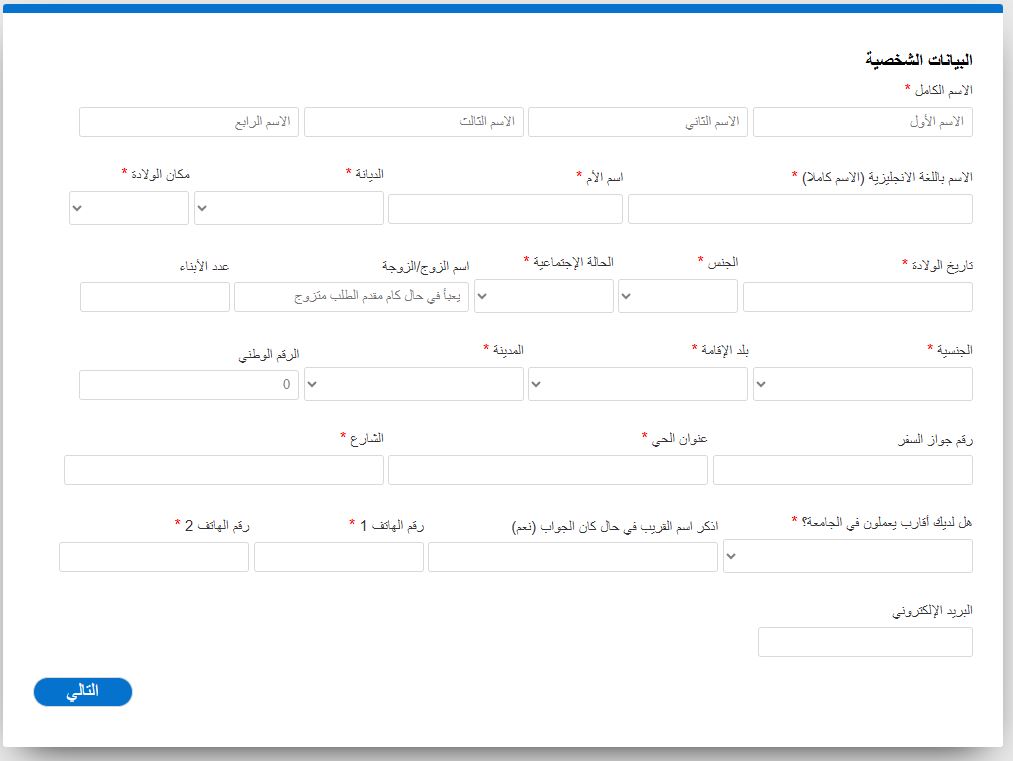The image size is (1013, 761).
Task: Click the الشارع (street) input field
Action: pos(224,470)
